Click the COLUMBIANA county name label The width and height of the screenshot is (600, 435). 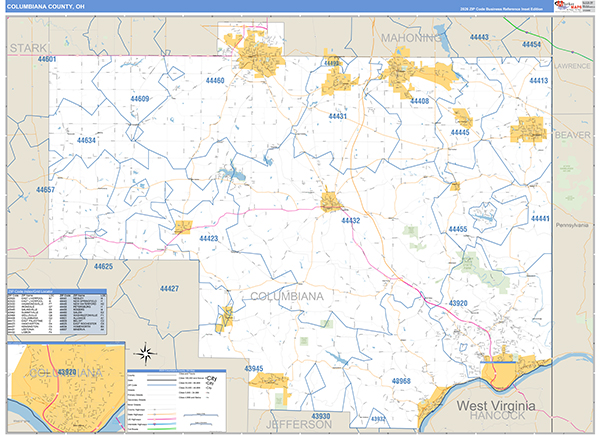[x=285, y=296]
